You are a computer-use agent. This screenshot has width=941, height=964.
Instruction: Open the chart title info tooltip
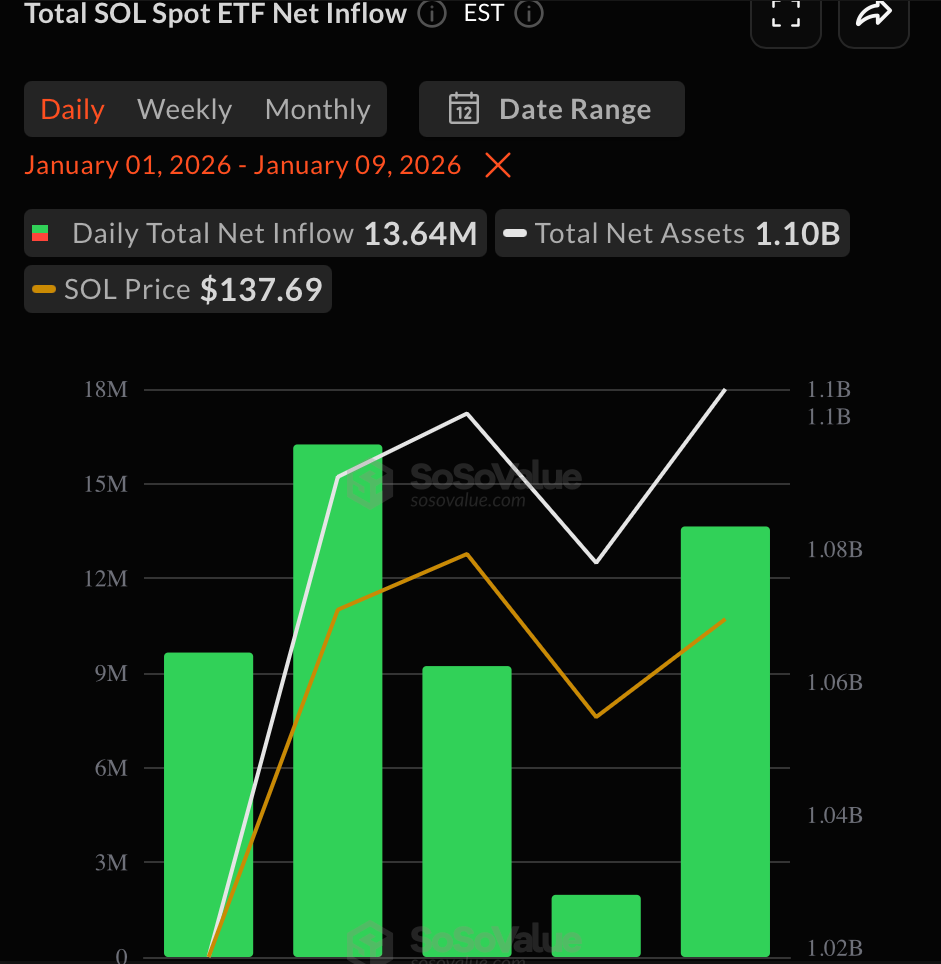(431, 14)
